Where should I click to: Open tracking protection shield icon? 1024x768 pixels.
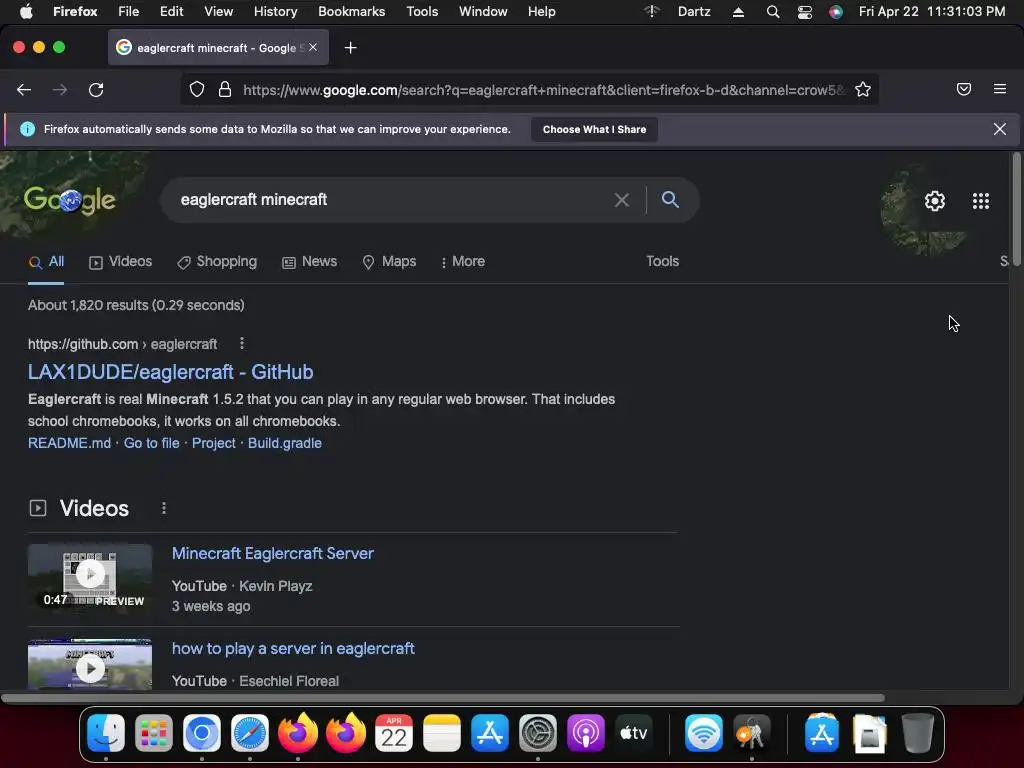(197, 89)
